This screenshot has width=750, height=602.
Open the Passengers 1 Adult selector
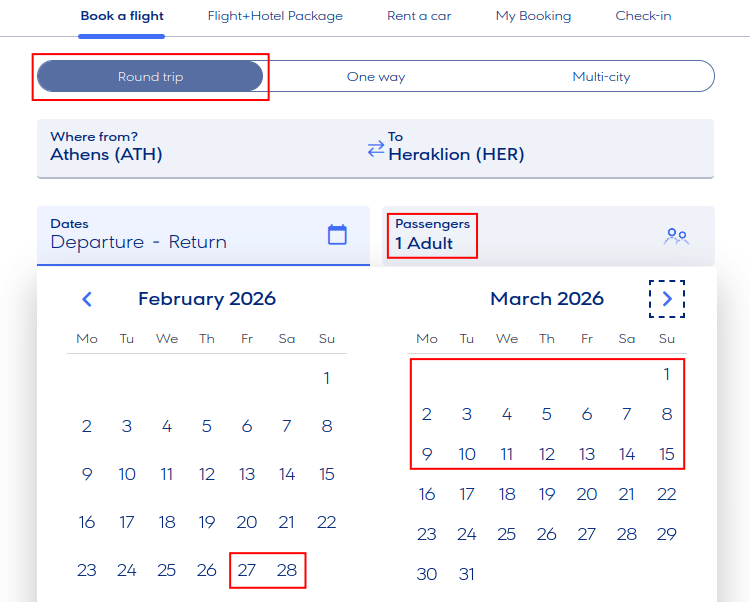pyautogui.click(x=433, y=235)
